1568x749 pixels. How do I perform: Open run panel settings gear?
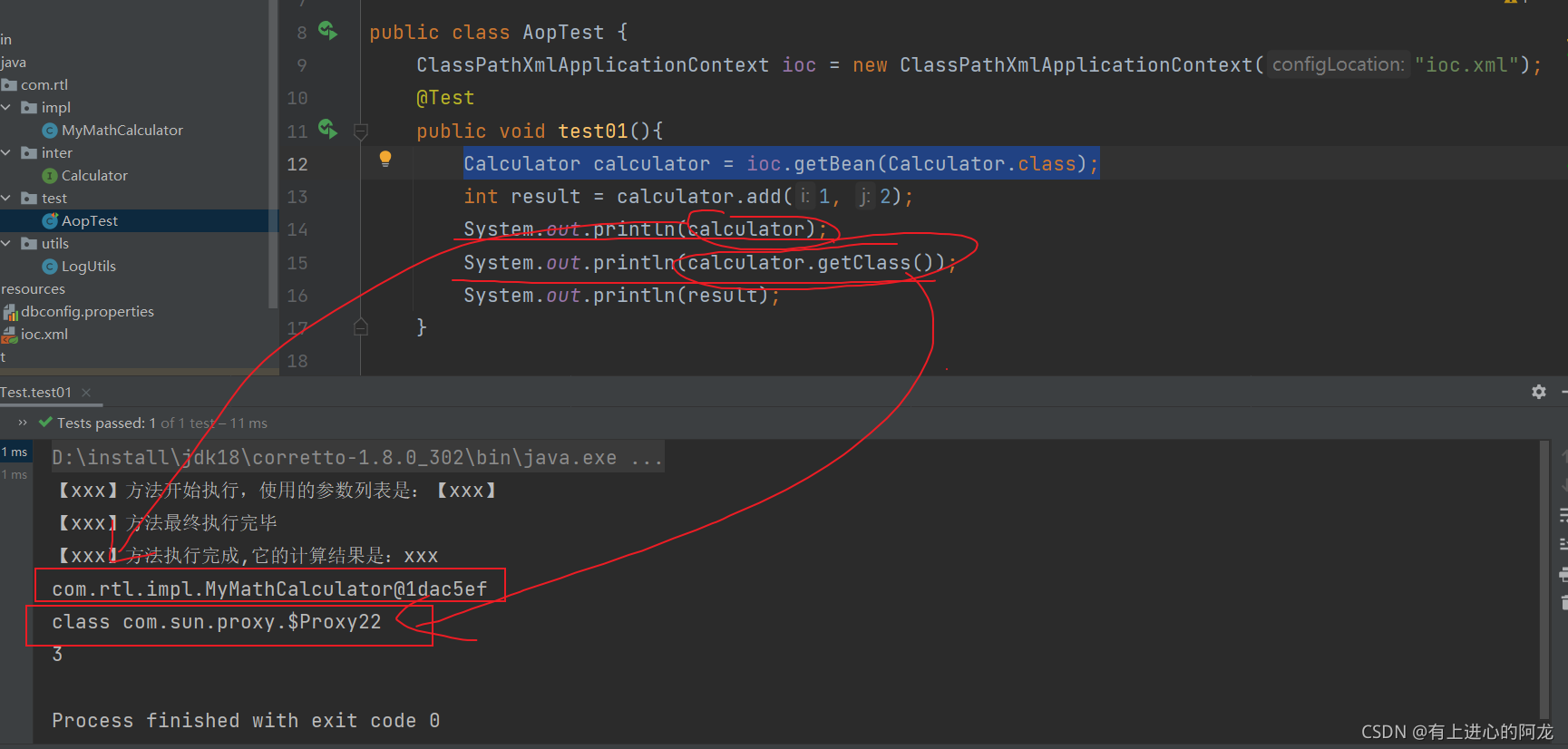1539,392
